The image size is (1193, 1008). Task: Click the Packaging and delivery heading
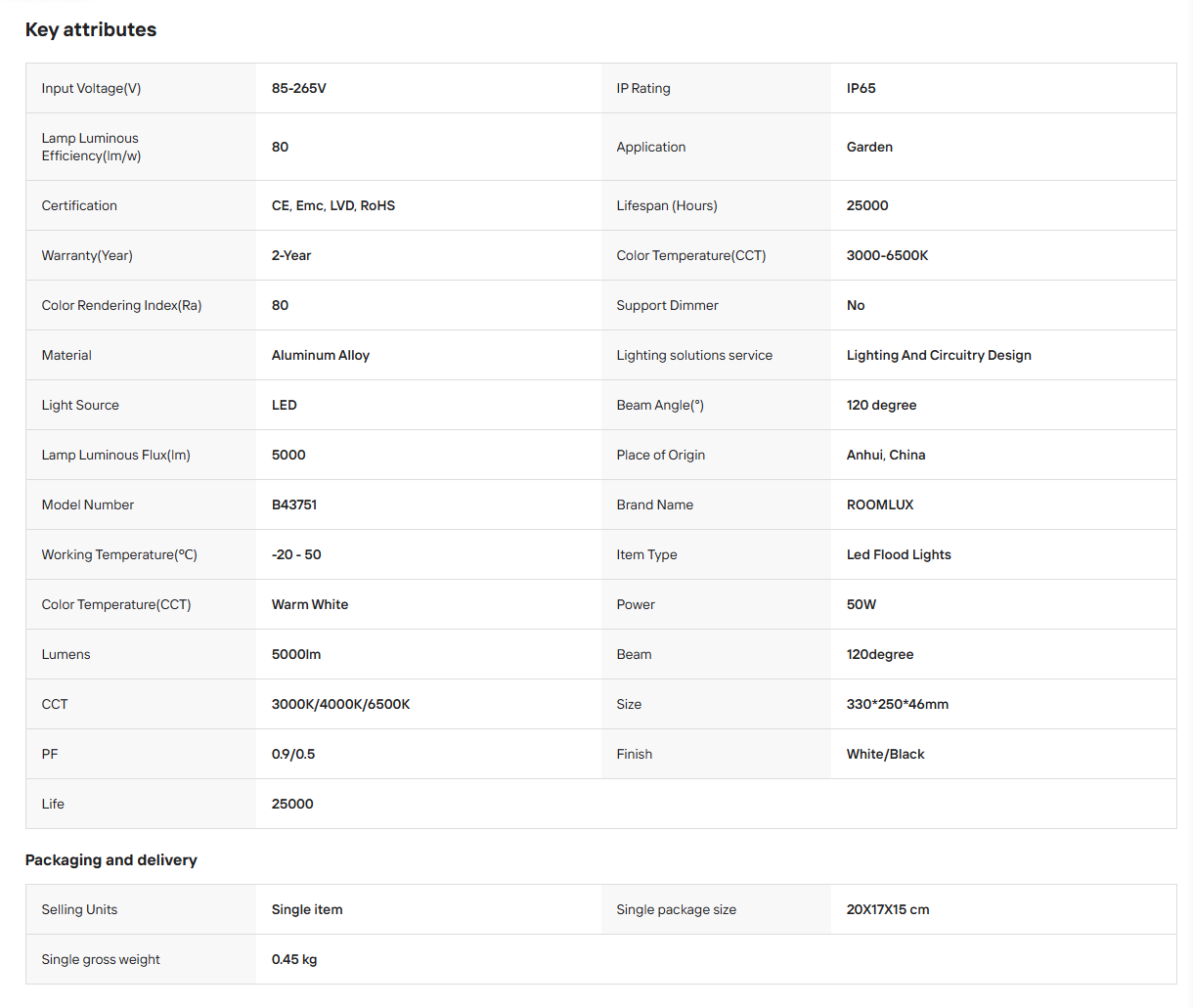[x=111, y=860]
